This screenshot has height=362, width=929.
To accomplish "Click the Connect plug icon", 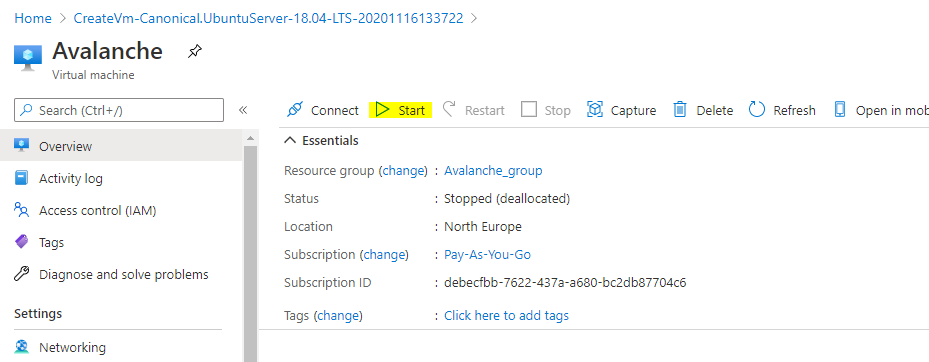I will pyautogui.click(x=294, y=110).
